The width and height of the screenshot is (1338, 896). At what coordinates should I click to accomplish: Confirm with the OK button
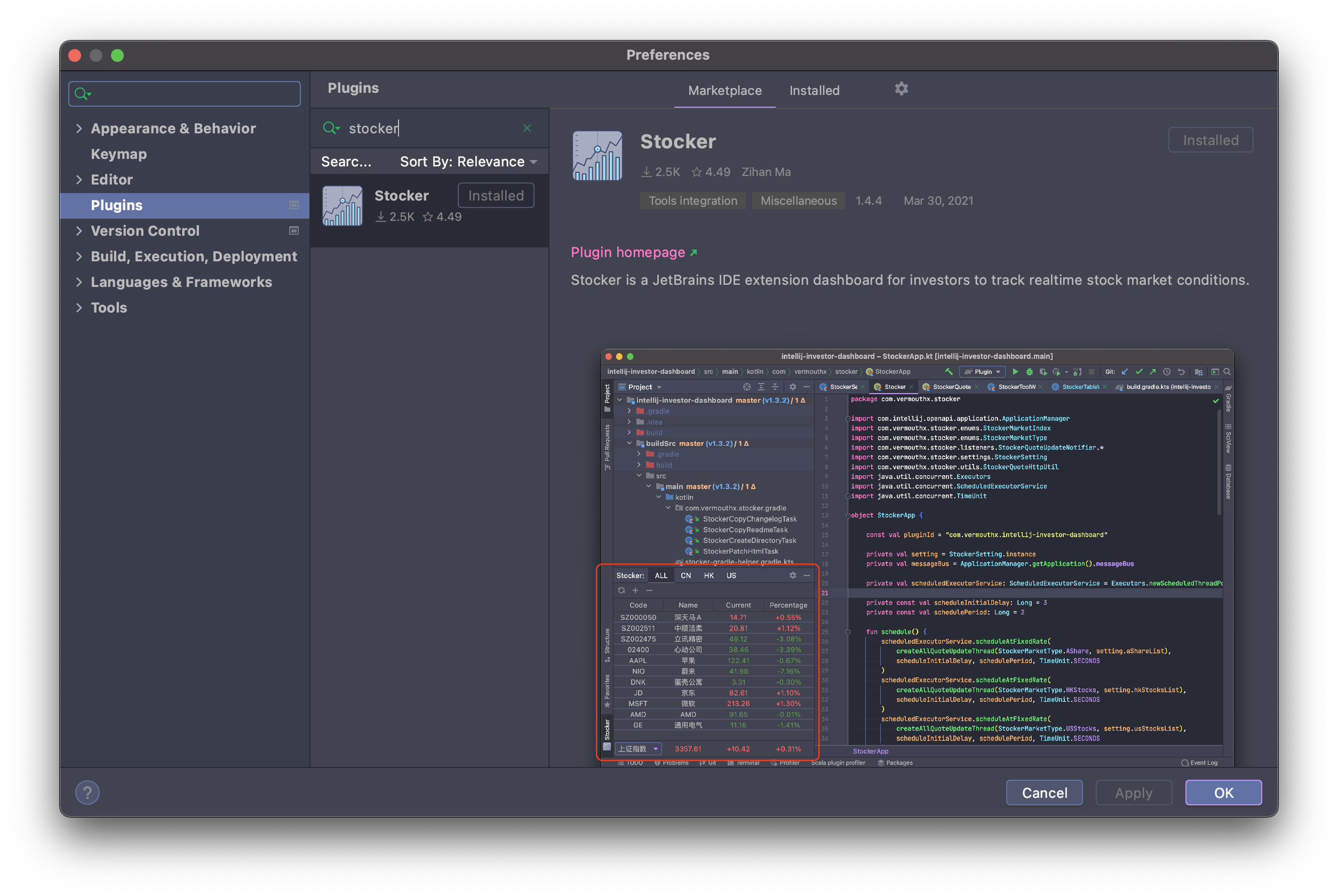point(1223,793)
